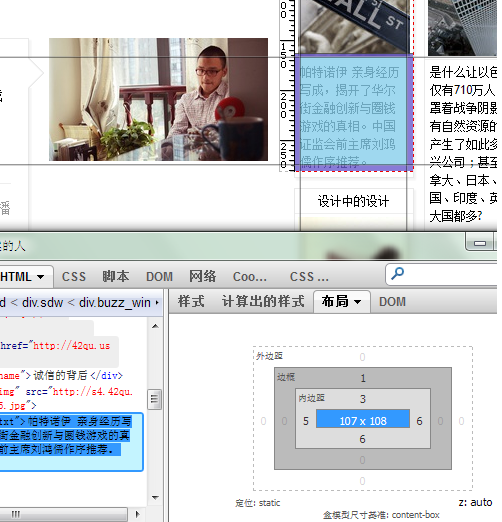The height and width of the screenshot is (522, 502).
Task: Click the vertical scrollbar thumb in HTML tree
Action: 154,399
